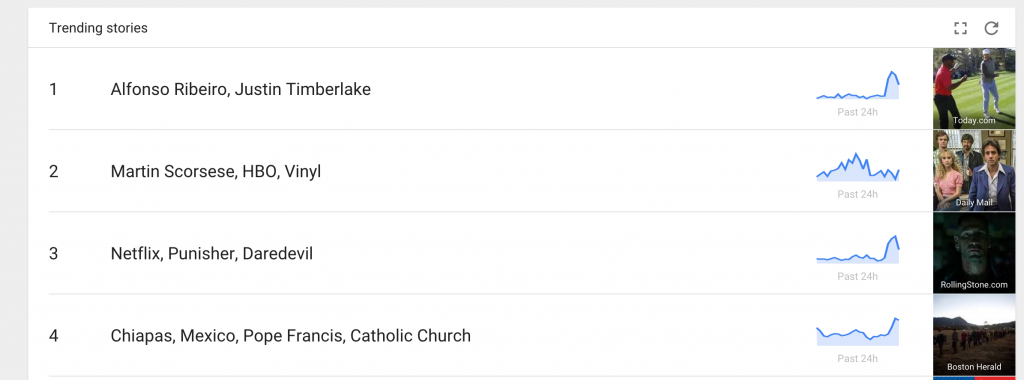The image size is (1024, 380).
Task: View trend sparkline for Pope Francis story
Action: pos(857,332)
